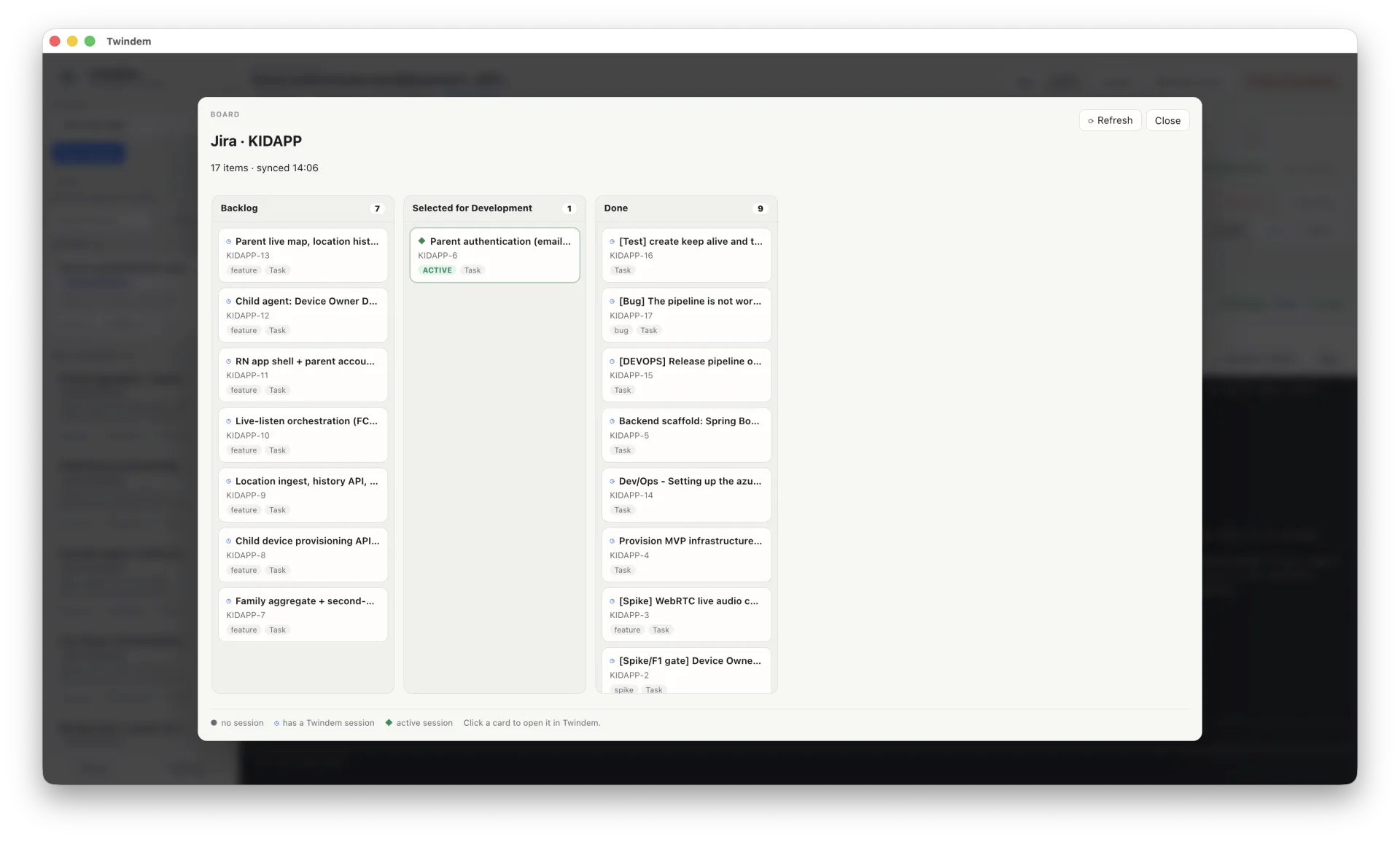Click the feature label on KIDAPP-7
Screen dimensions: 1400x841
[x=244, y=630]
